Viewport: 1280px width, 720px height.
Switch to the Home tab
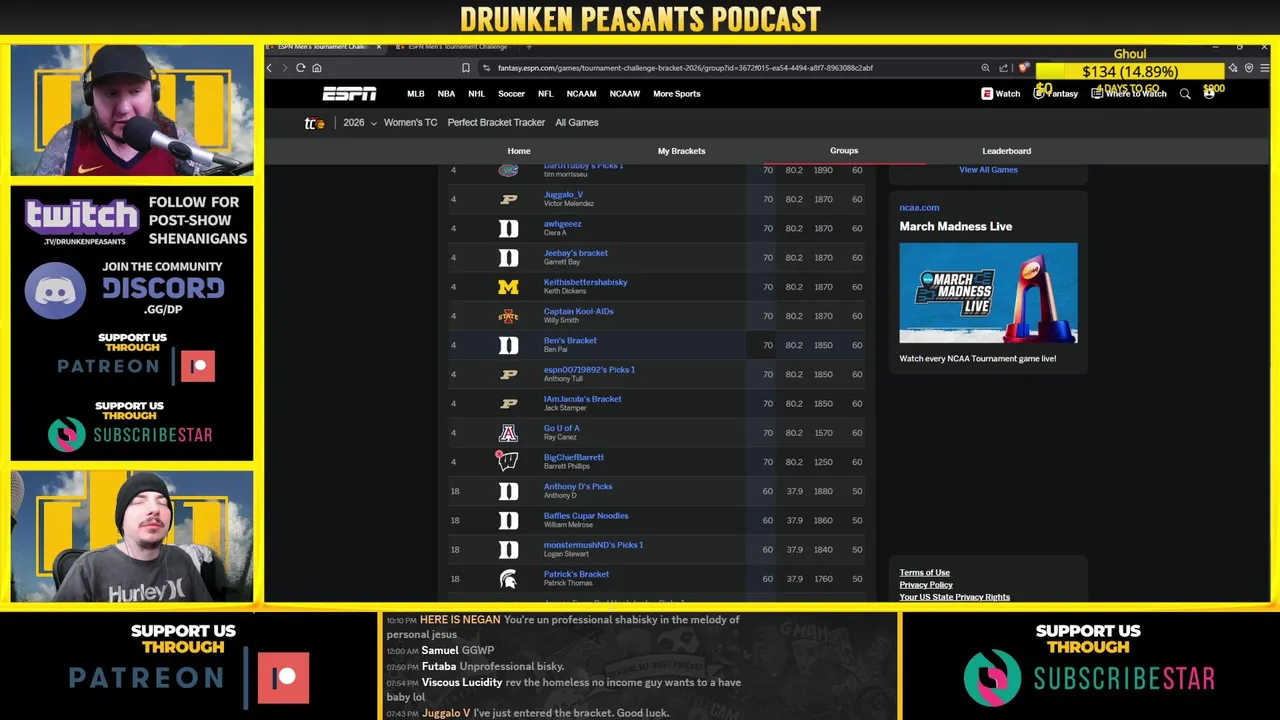(x=518, y=151)
